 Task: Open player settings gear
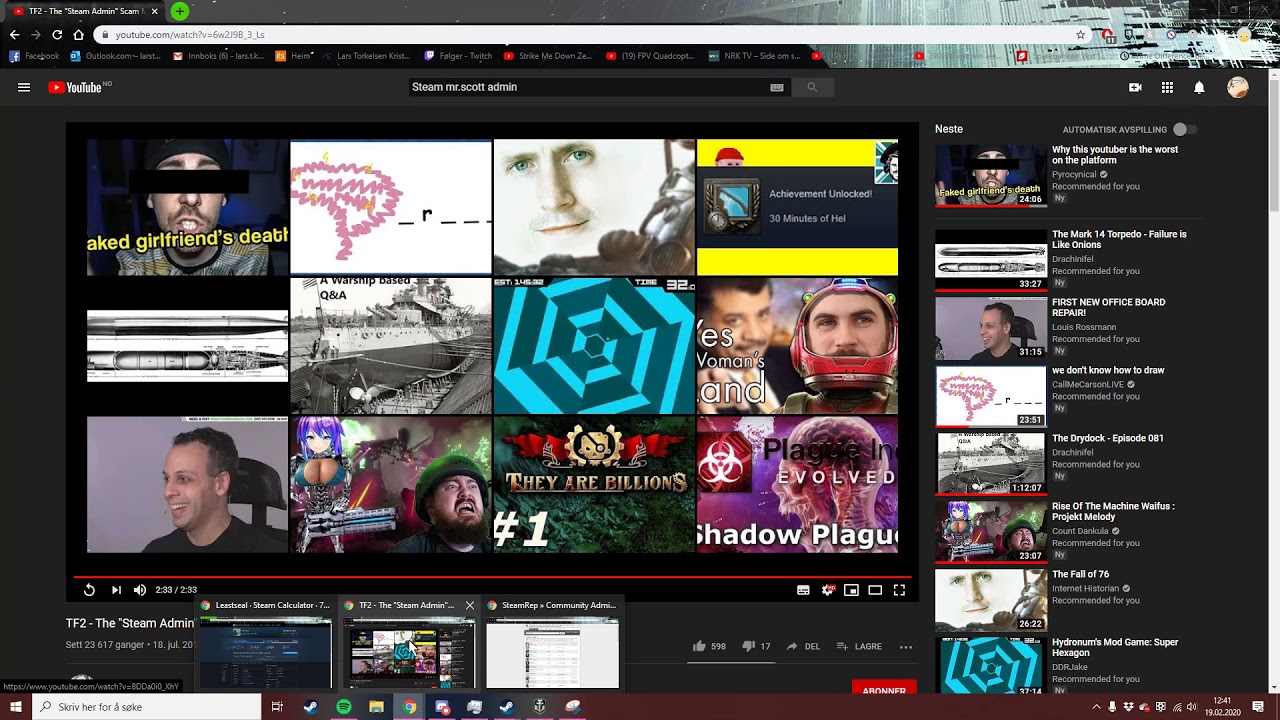point(827,590)
